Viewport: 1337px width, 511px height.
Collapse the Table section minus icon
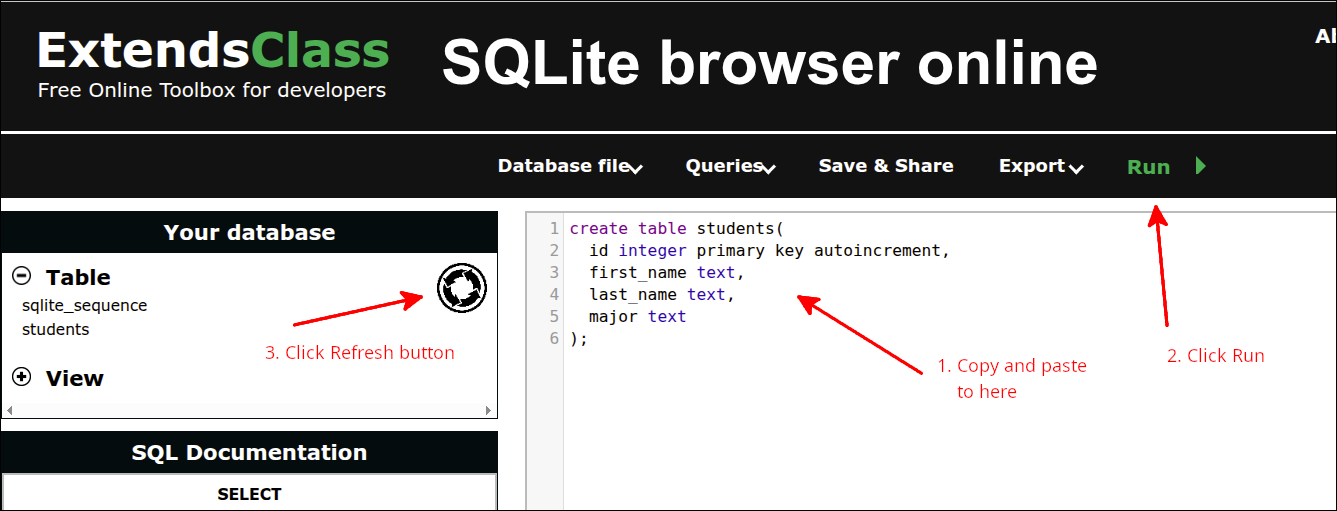click(21, 276)
